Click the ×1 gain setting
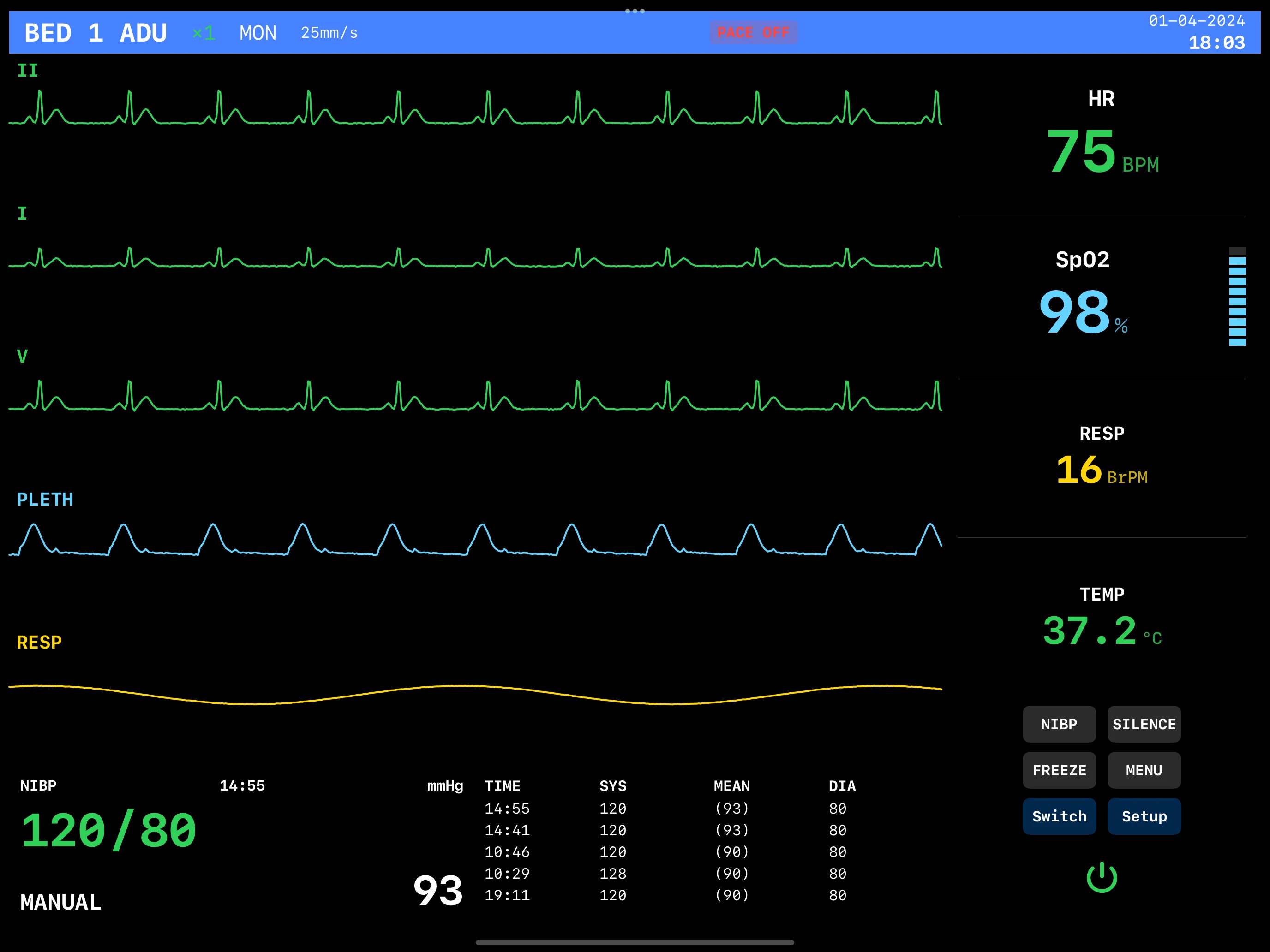The height and width of the screenshot is (952, 1270). coord(204,33)
